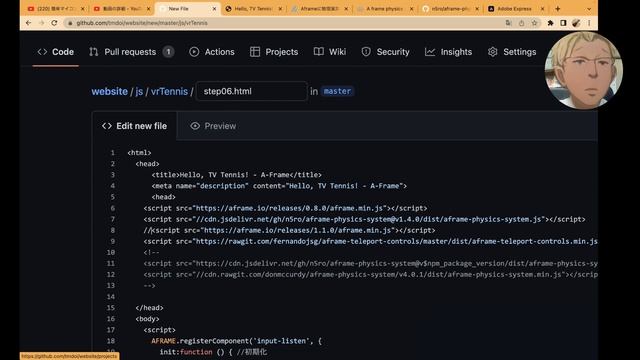Open the Security tab

coord(385,52)
